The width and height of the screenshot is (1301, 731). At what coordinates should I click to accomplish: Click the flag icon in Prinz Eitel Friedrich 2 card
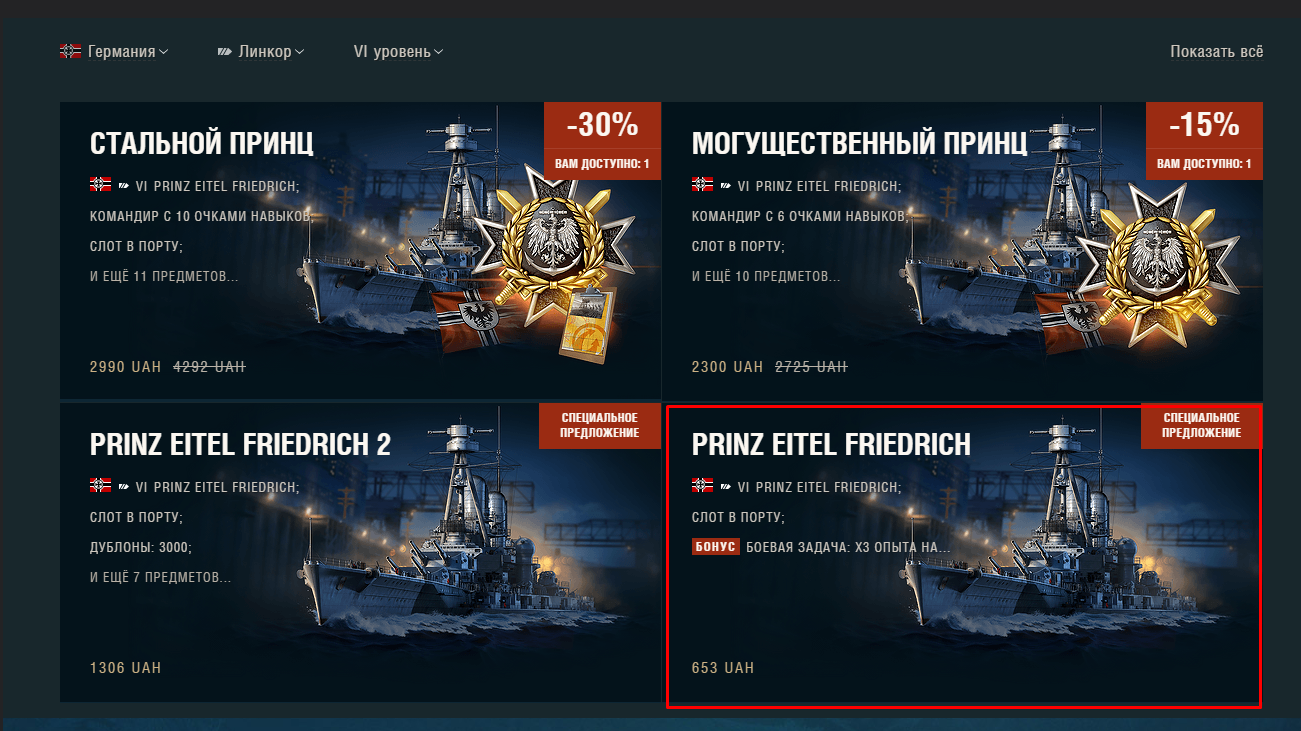[100, 485]
